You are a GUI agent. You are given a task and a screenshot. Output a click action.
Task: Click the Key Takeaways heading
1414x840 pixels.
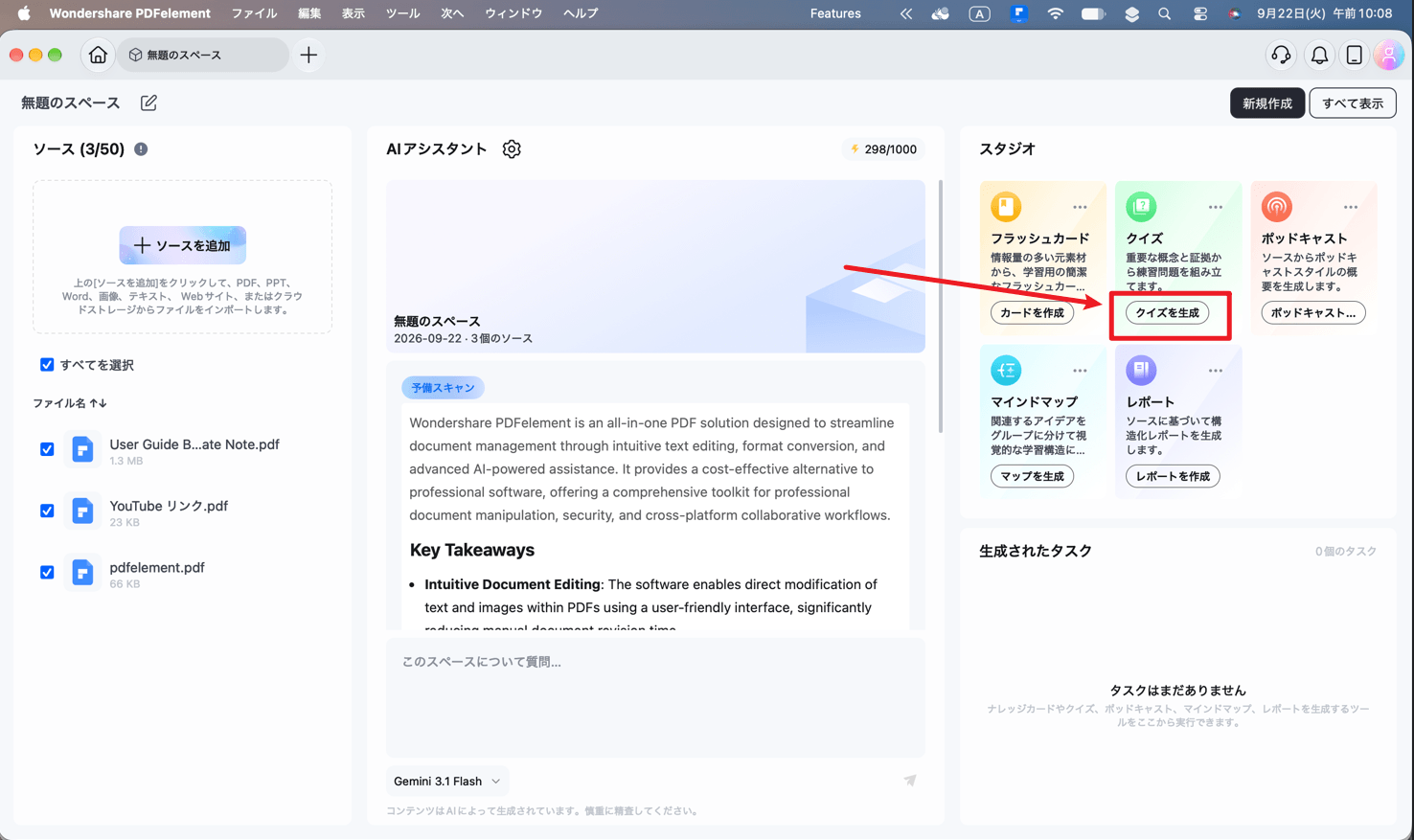click(x=472, y=550)
